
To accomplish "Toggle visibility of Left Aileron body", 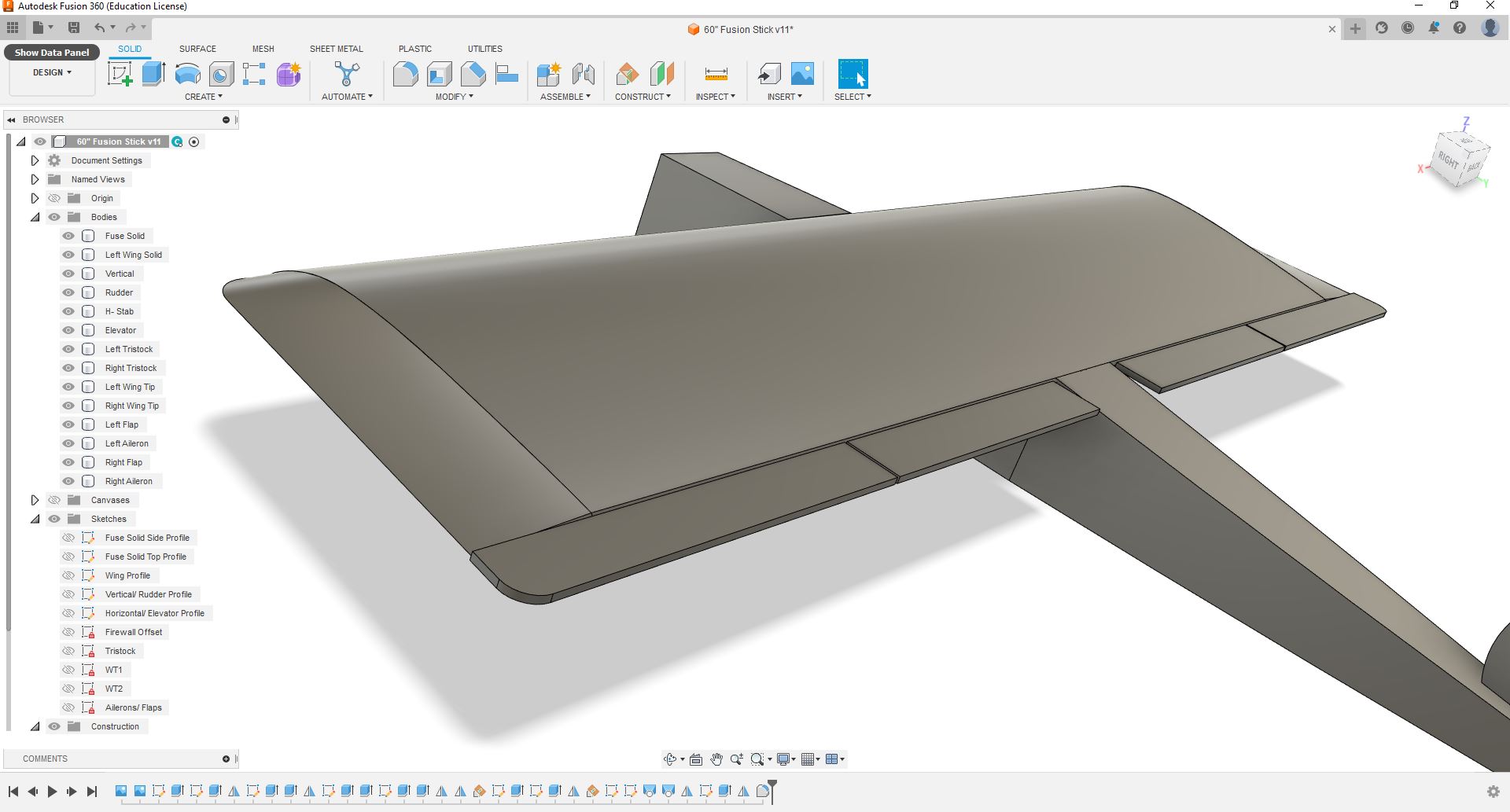I will coord(68,443).
